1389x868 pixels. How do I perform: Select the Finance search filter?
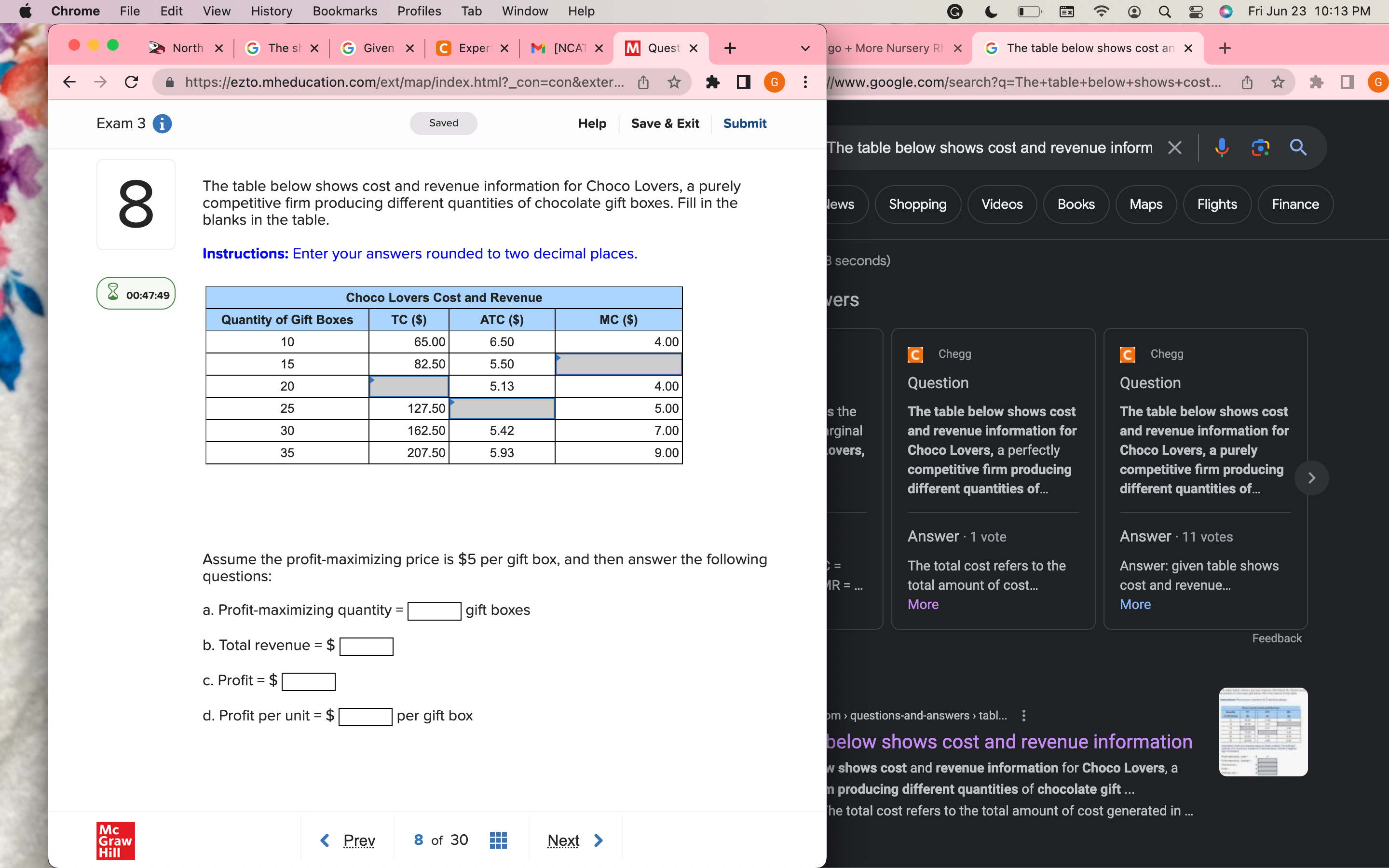tap(1295, 204)
